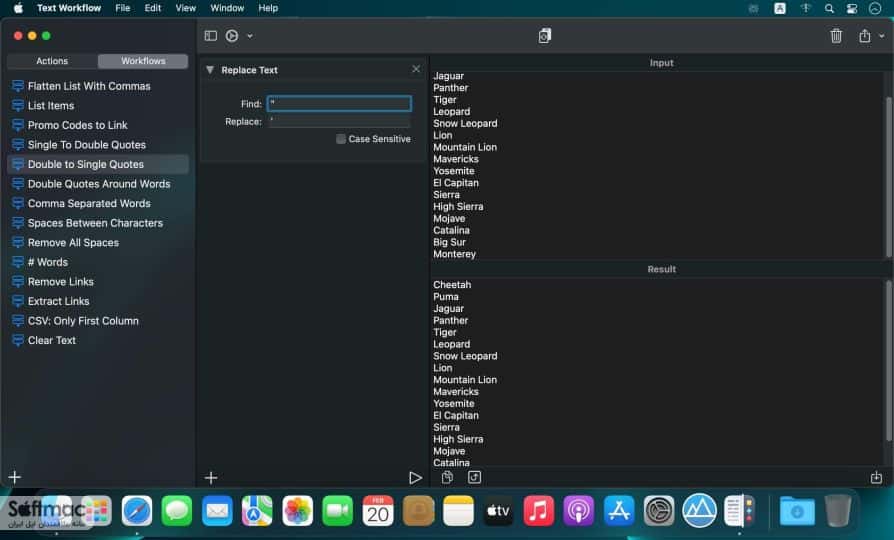This screenshot has width=894, height=540.
Task: Open the share dropdown chevron
Action: pos(881,36)
